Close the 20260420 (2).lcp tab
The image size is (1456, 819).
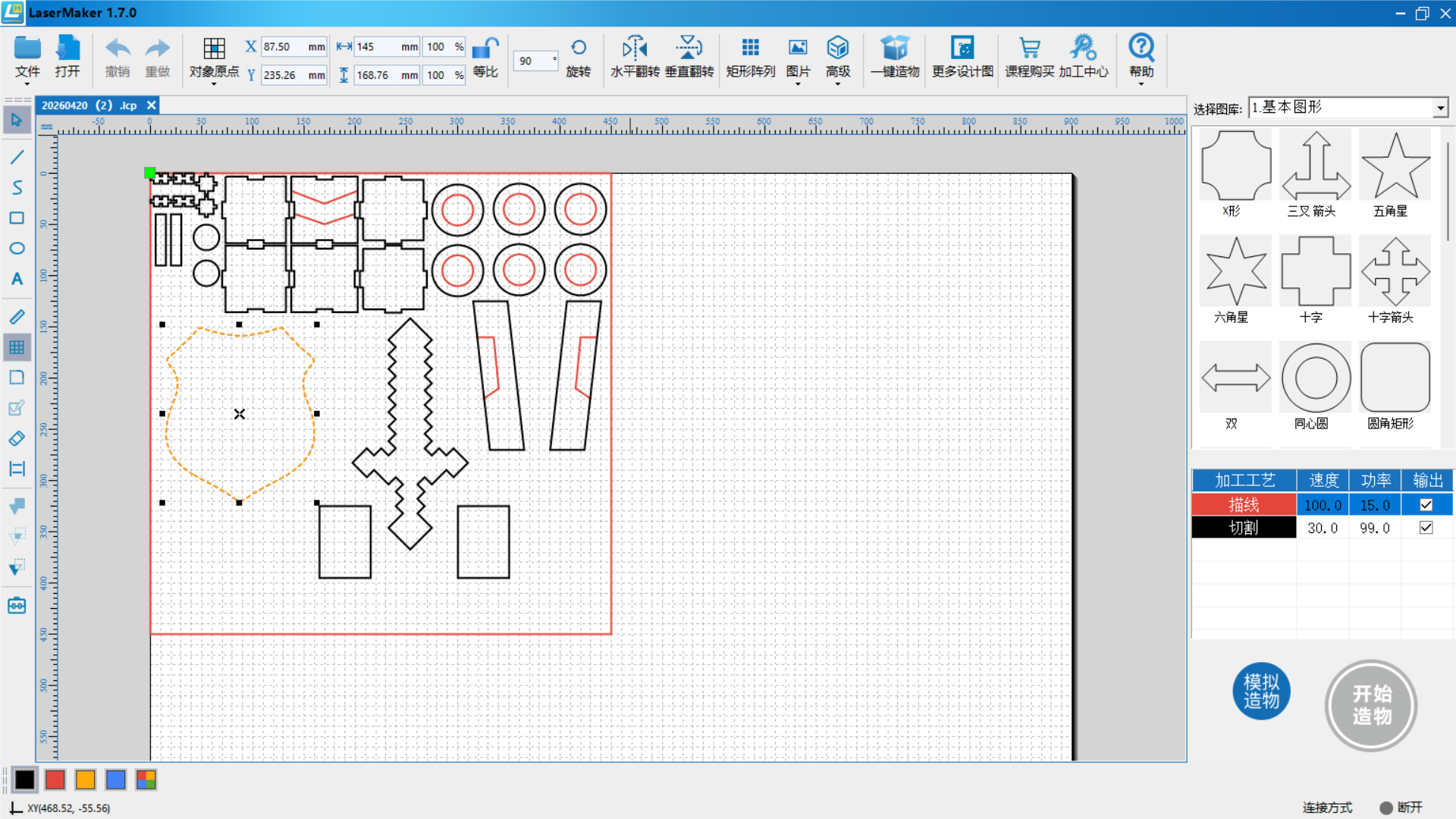pos(151,105)
